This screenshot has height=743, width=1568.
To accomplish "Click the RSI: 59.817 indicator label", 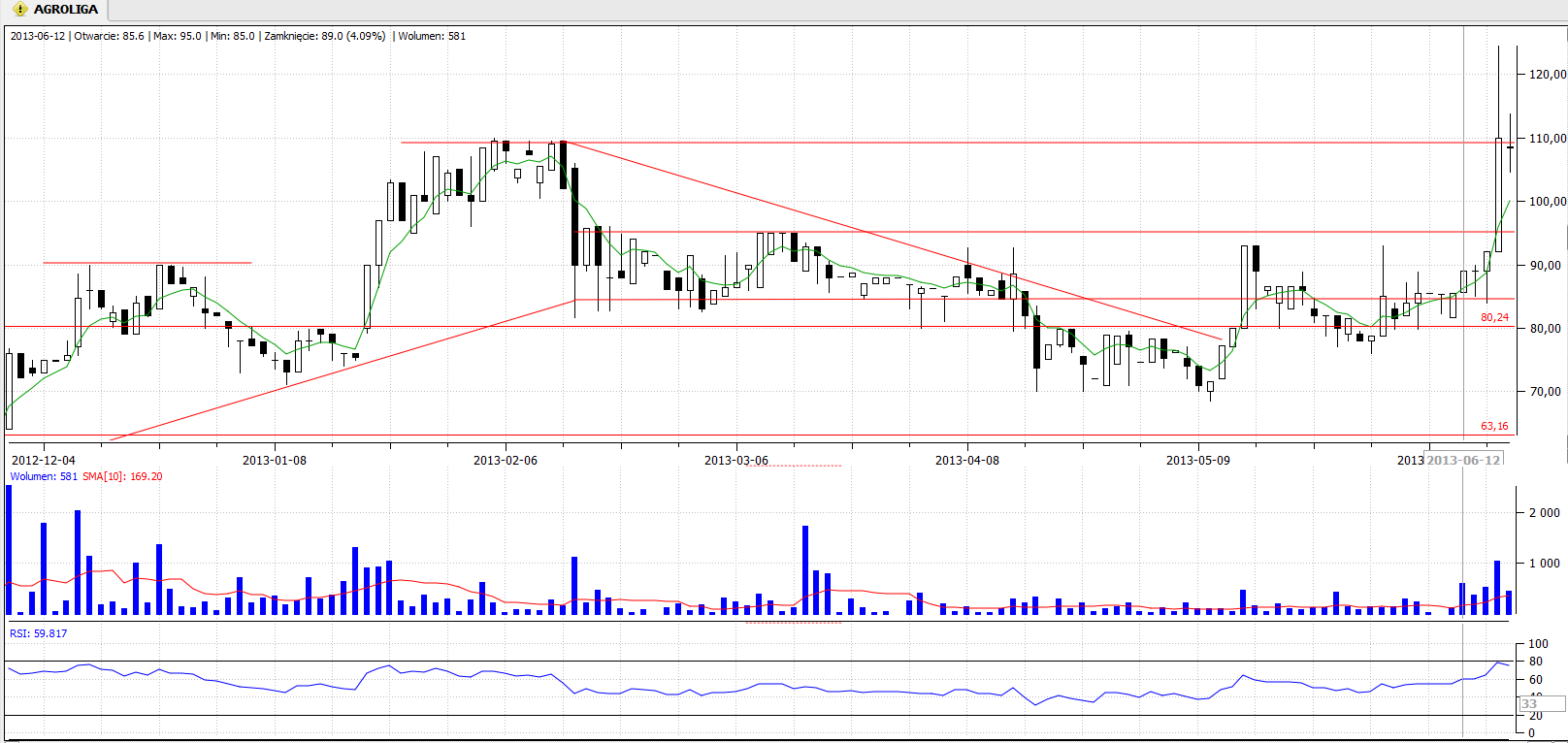I will [39, 633].
